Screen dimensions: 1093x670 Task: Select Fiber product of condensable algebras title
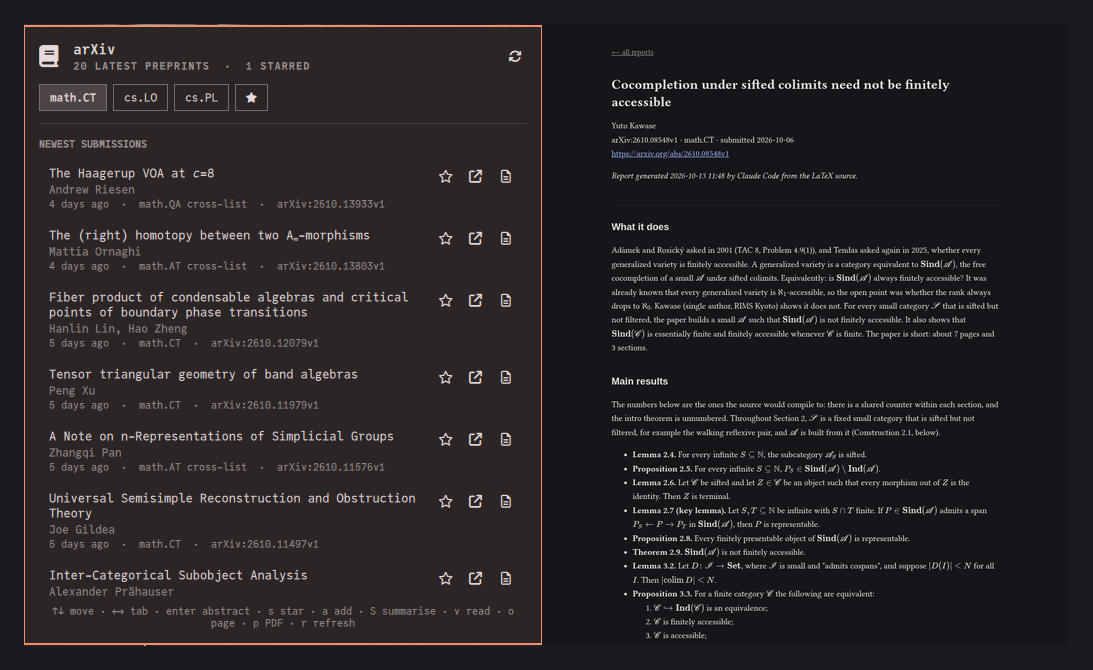pyautogui.click(x=229, y=305)
